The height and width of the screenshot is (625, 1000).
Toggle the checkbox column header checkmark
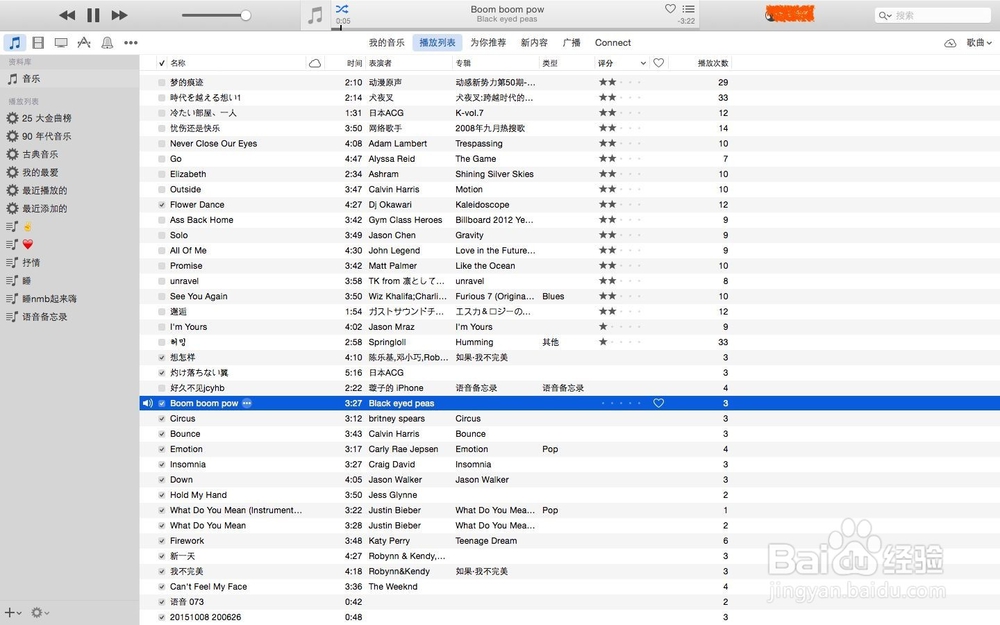162,63
